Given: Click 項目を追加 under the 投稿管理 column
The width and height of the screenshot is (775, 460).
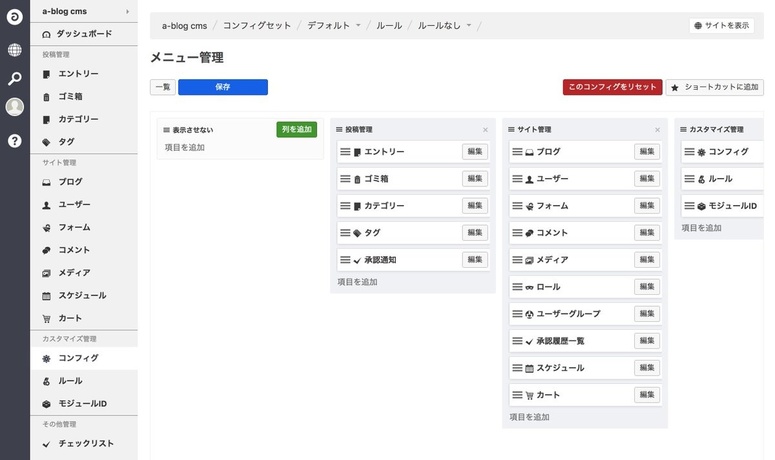Looking at the screenshot, I should pos(357,282).
